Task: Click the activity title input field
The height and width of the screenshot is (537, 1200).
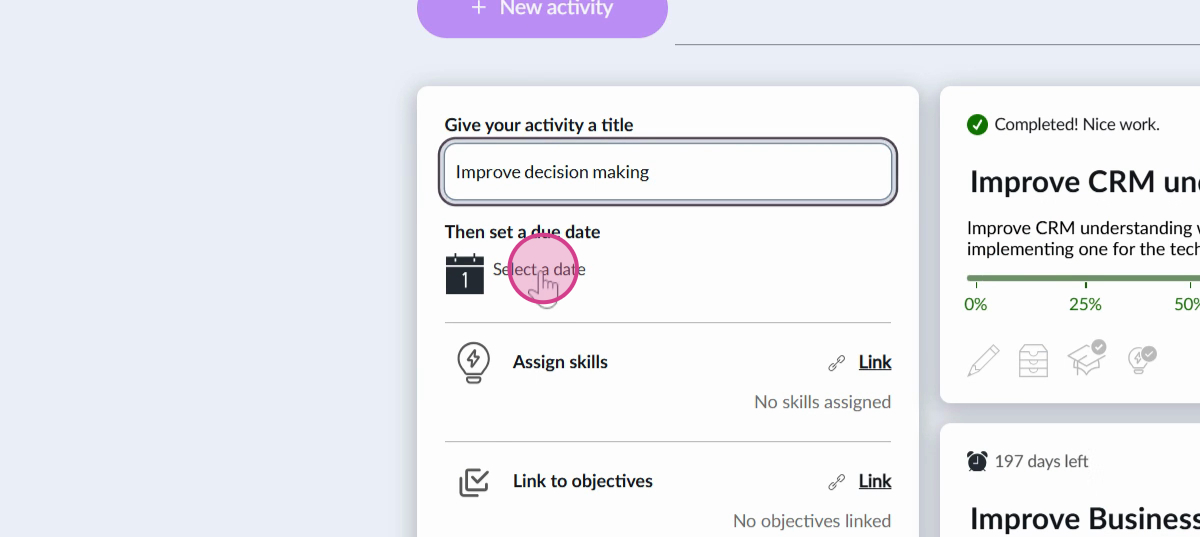Action: 667,172
